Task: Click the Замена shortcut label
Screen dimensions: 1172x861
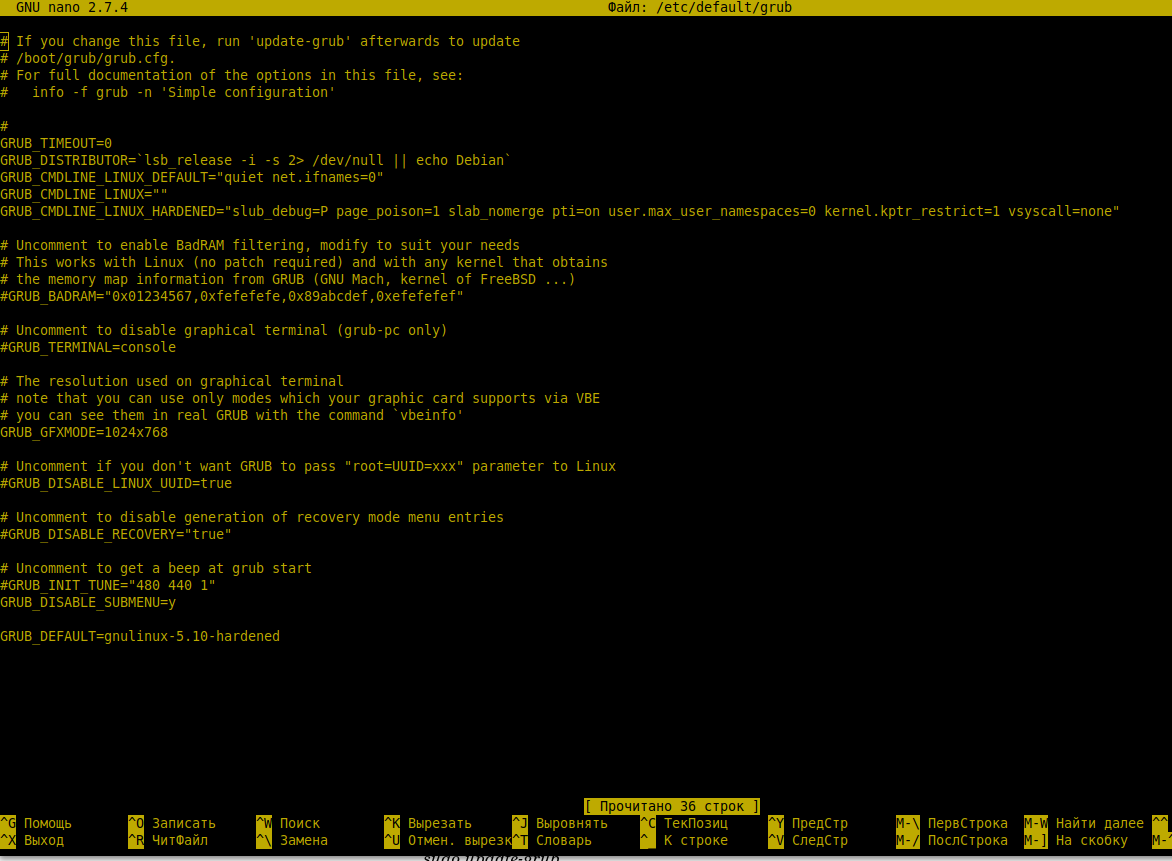Action: pyautogui.click(x=303, y=840)
